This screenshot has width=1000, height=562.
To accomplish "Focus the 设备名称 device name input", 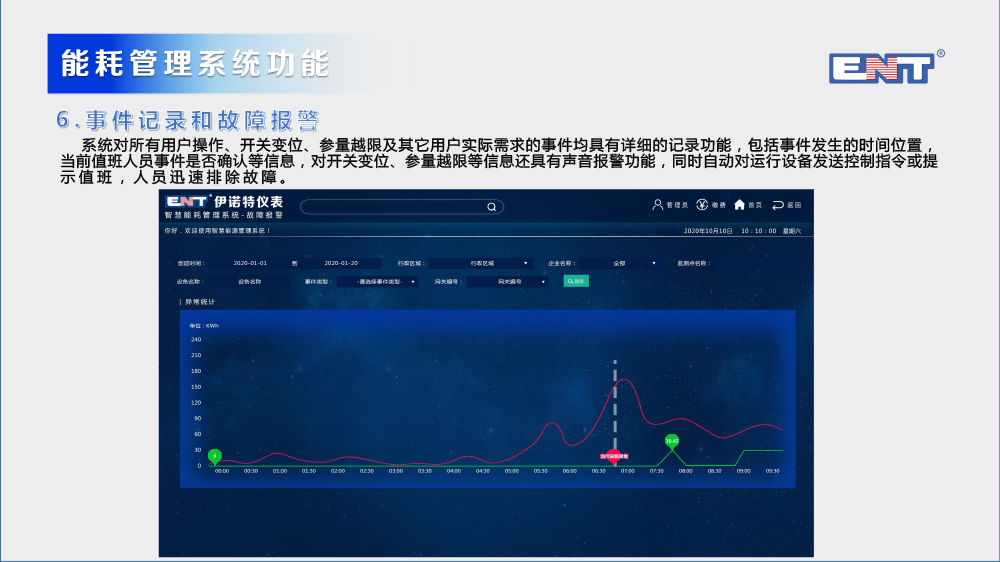I will coord(250,282).
